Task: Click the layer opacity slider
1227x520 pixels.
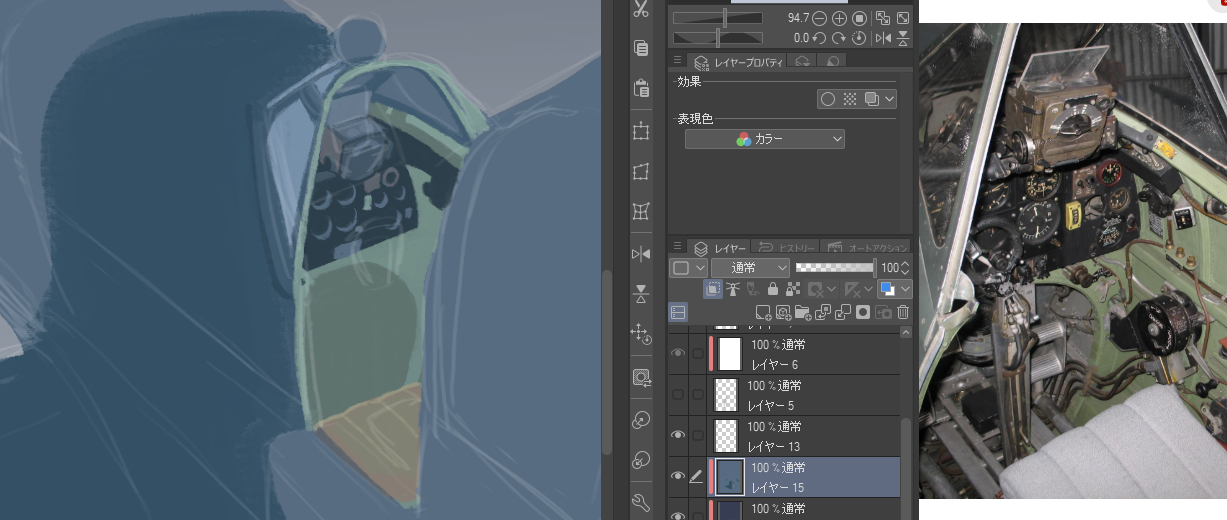Action: coord(835,268)
